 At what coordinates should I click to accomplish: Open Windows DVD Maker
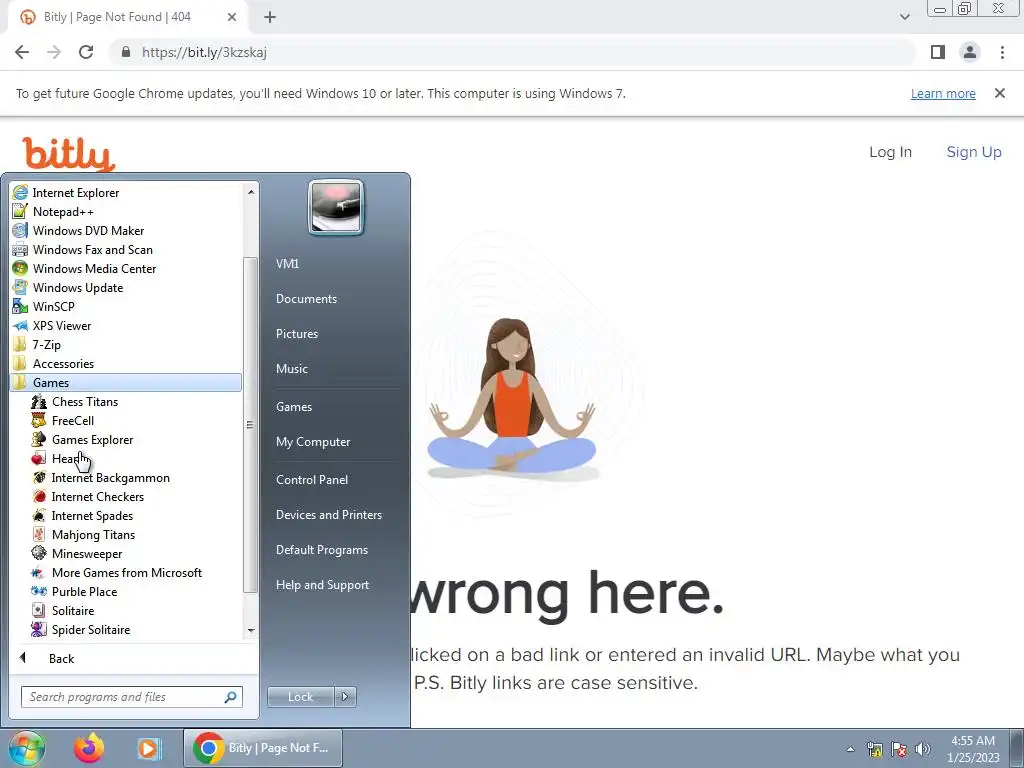pos(88,231)
